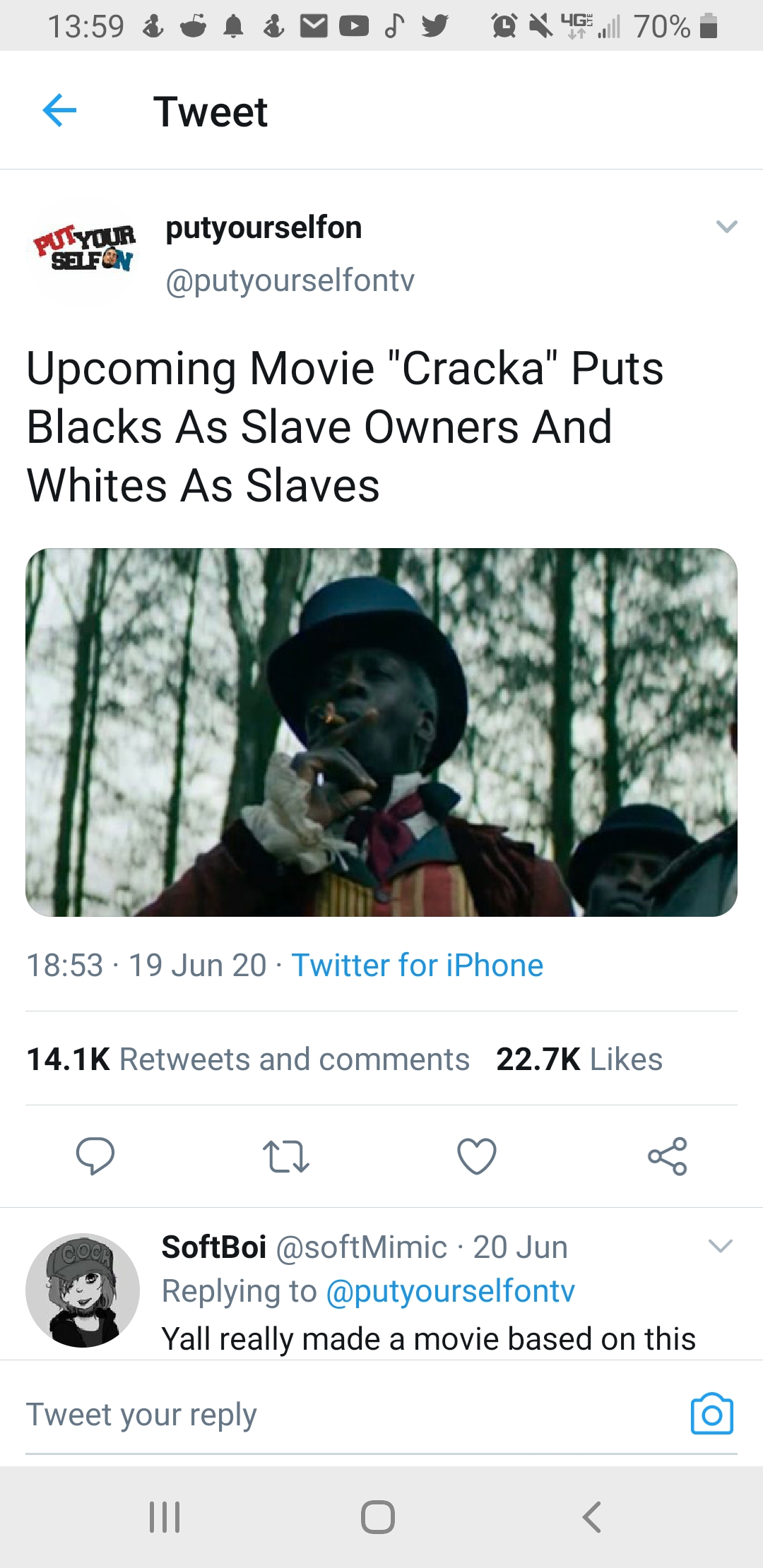Open the putyourselfon profile picture
The image size is (763, 1568).
point(83,252)
